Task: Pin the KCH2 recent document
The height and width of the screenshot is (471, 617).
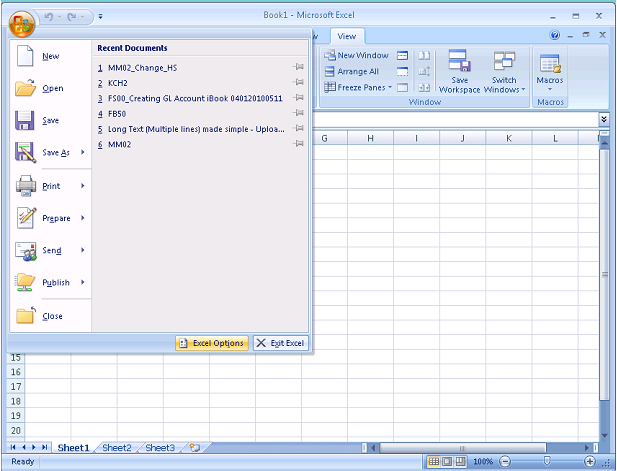Action: tap(298, 83)
